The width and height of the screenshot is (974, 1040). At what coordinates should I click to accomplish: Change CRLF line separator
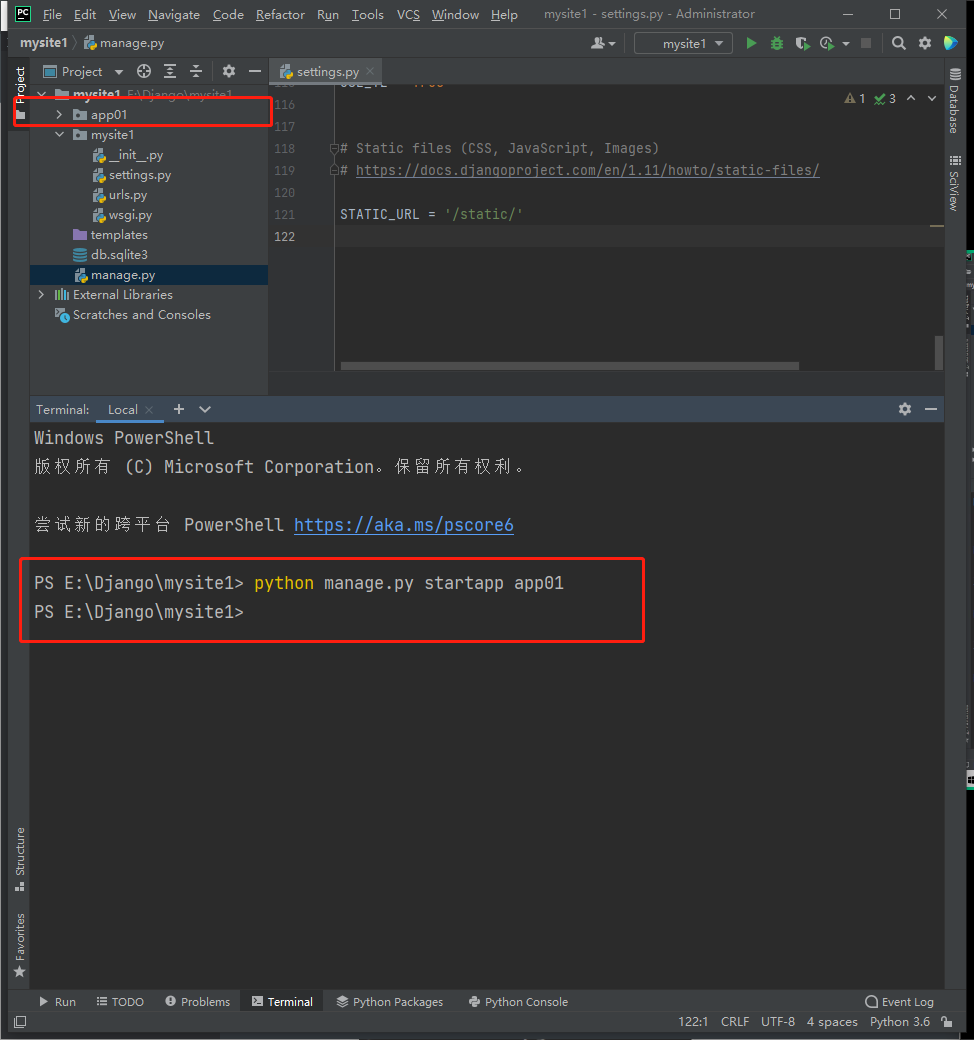tap(735, 1022)
